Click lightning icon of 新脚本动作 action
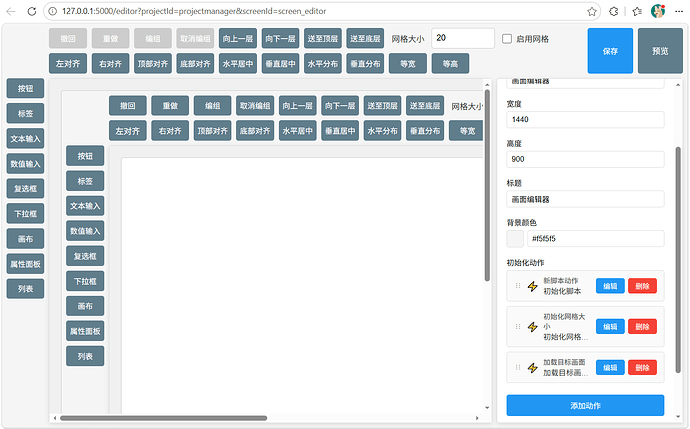690x429 pixels. point(533,286)
